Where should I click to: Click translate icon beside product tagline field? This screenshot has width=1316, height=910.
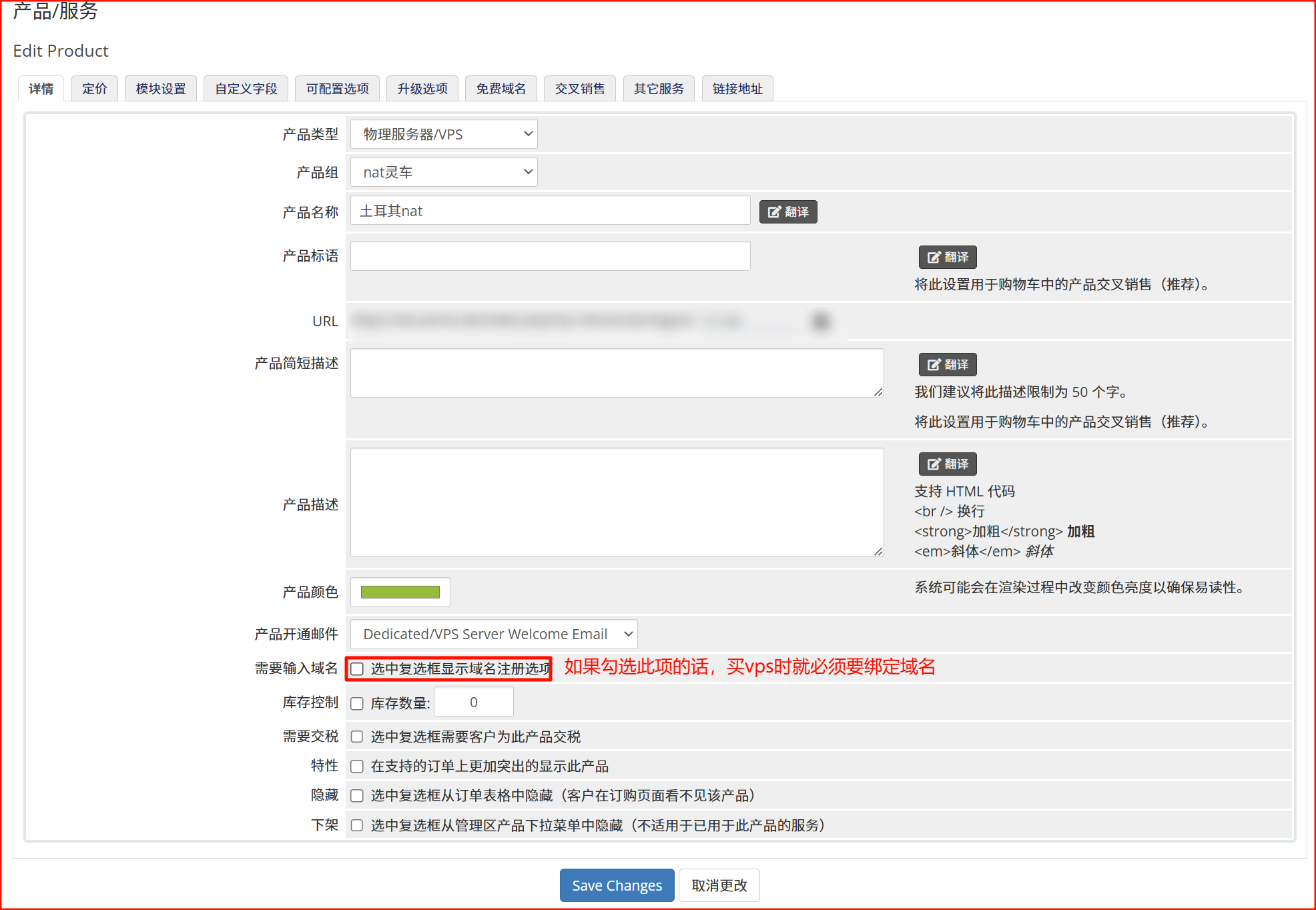(947, 258)
